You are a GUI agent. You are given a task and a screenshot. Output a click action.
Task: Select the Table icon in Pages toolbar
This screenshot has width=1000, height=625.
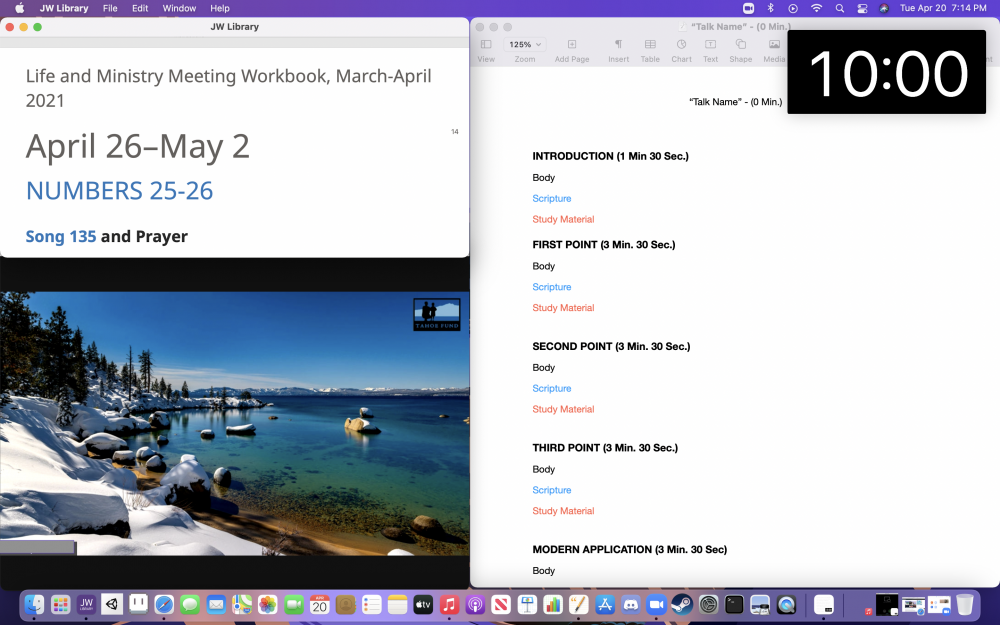pos(650,45)
